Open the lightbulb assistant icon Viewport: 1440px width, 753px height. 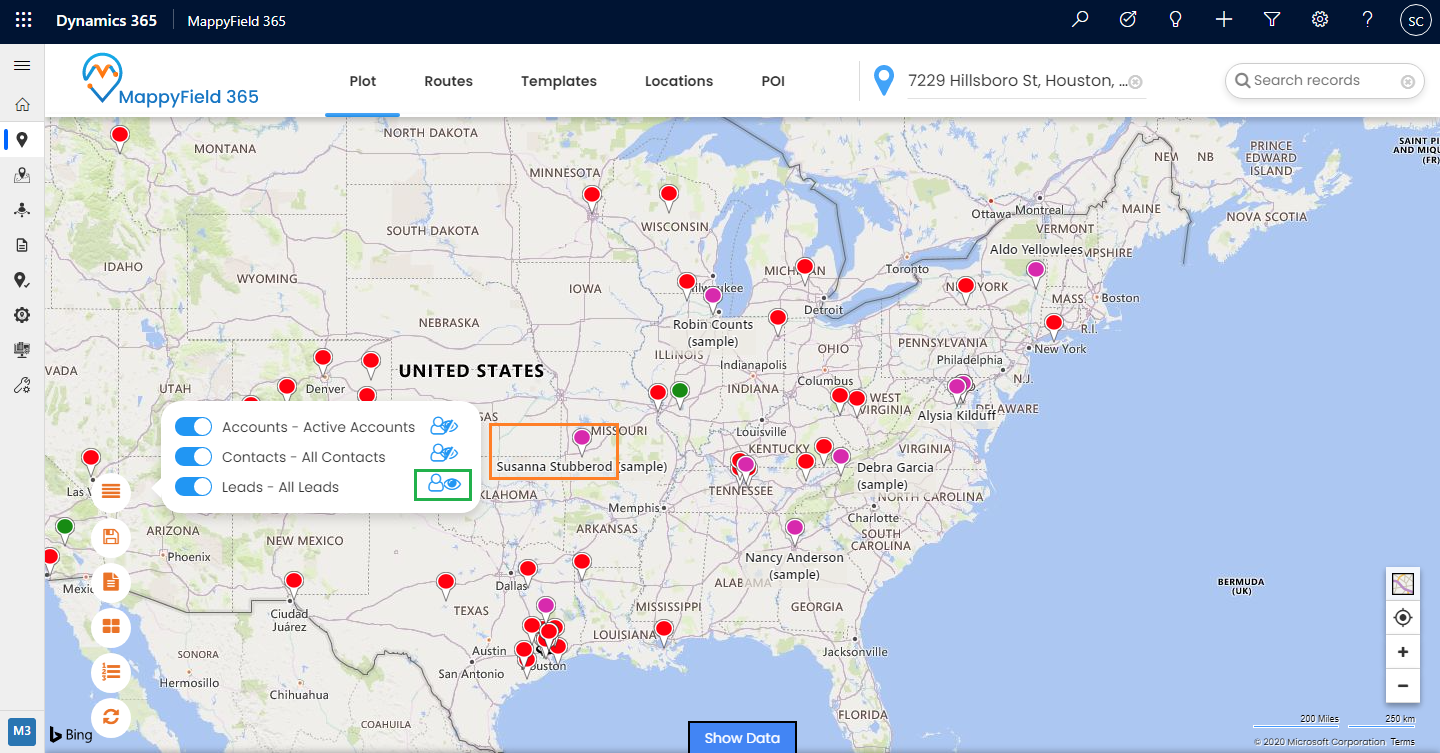1176,20
